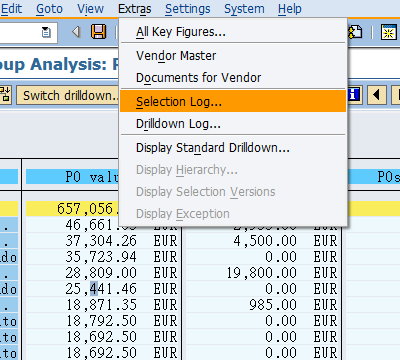400x360 pixels.
Task: Click the Save floppy disk icon
Action: 98,32
